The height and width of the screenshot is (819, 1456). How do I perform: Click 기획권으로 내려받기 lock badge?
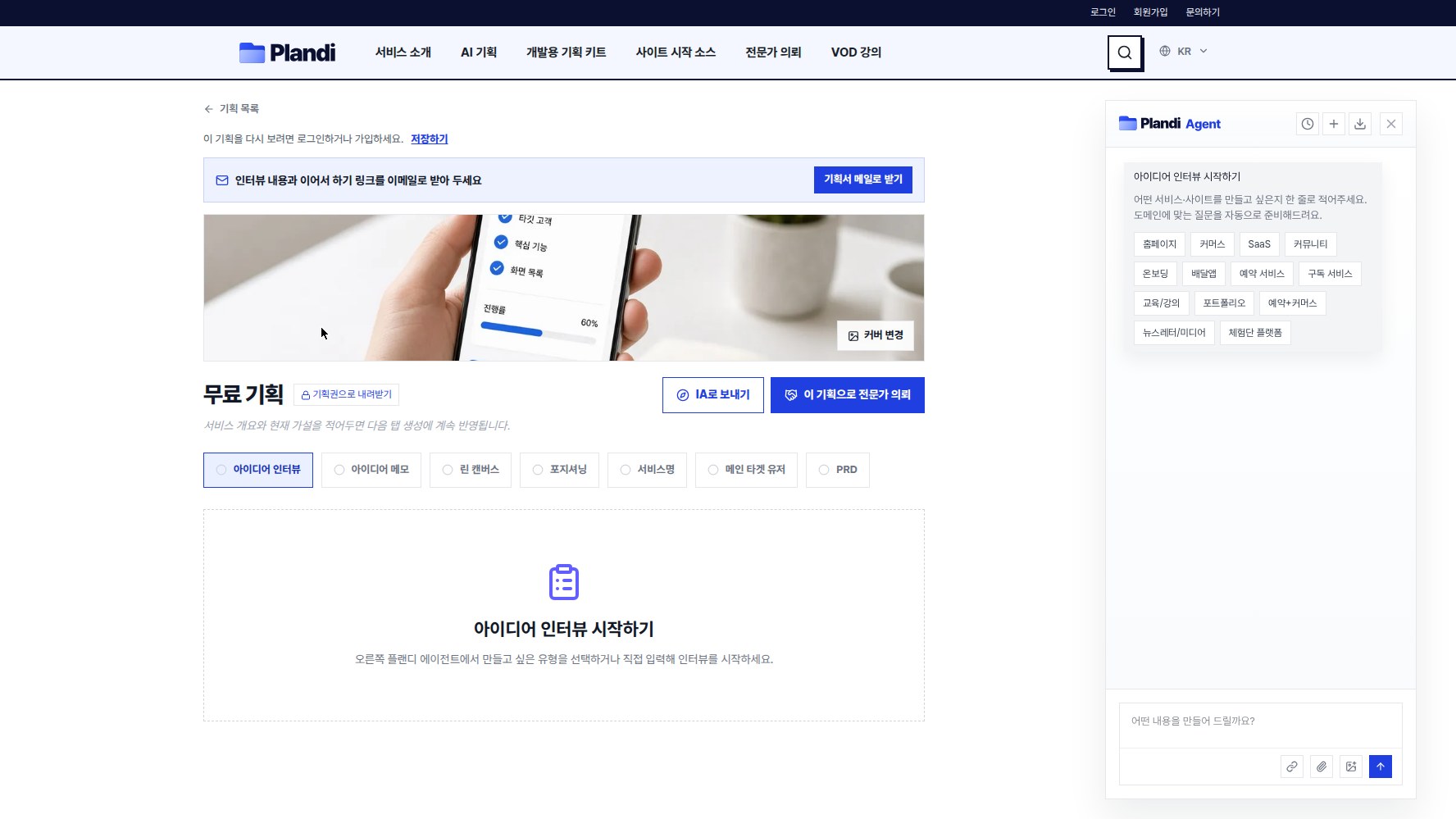coord(346,394)
